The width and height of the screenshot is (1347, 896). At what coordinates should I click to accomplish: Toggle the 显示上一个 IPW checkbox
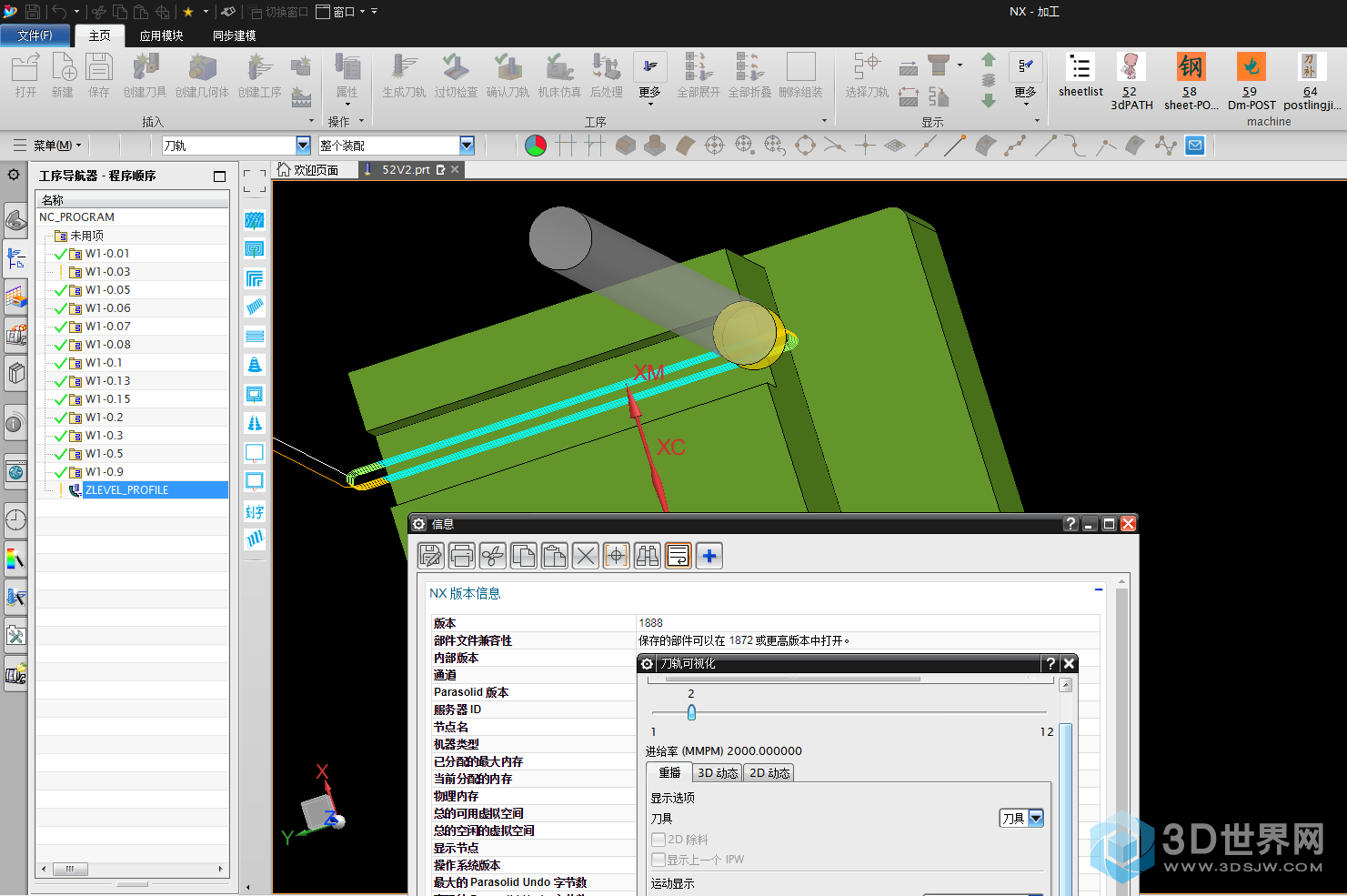coord(658,860)
